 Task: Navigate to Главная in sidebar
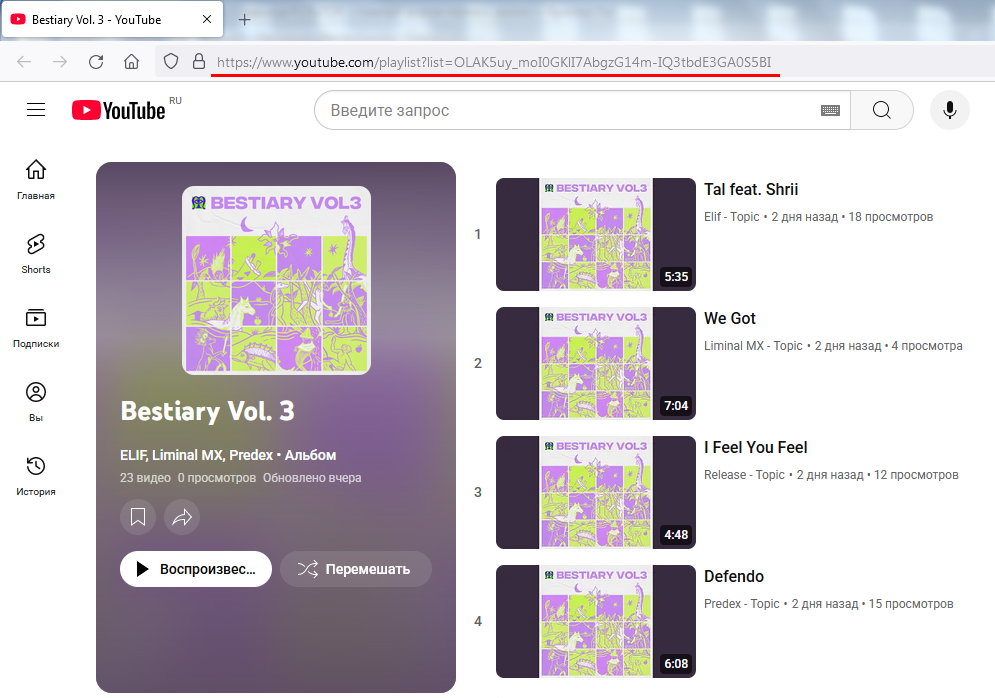(x=36, y=179)
